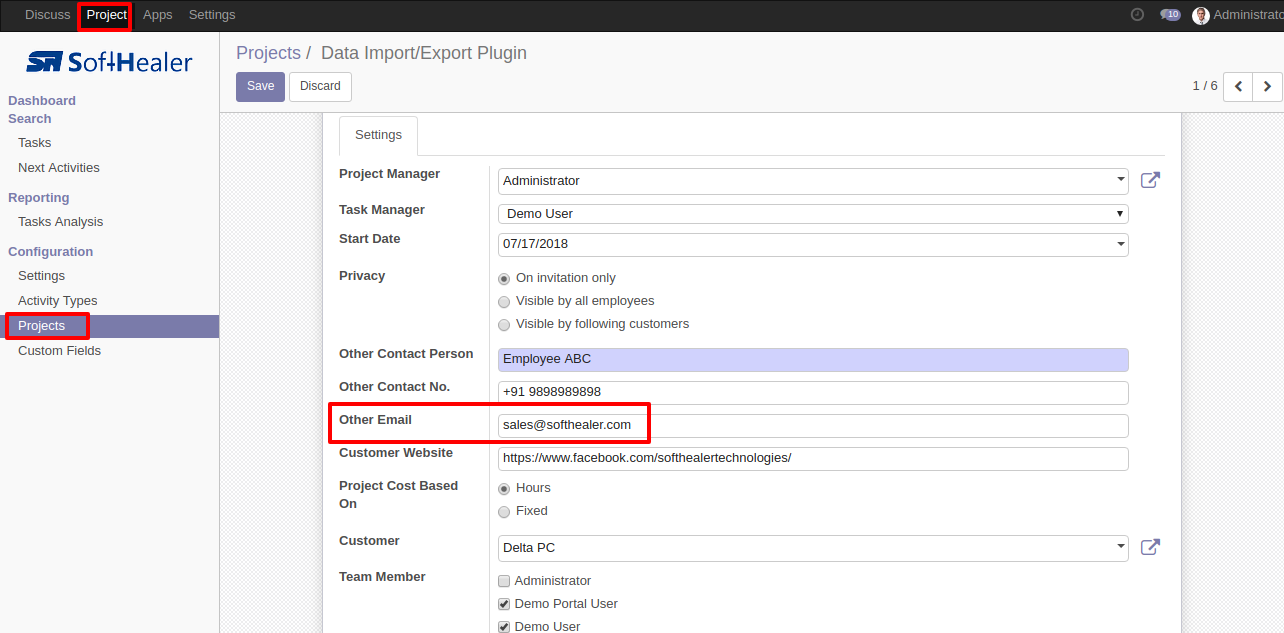
Task: Select Visible by all employees option
Action: tap(504, 302)
